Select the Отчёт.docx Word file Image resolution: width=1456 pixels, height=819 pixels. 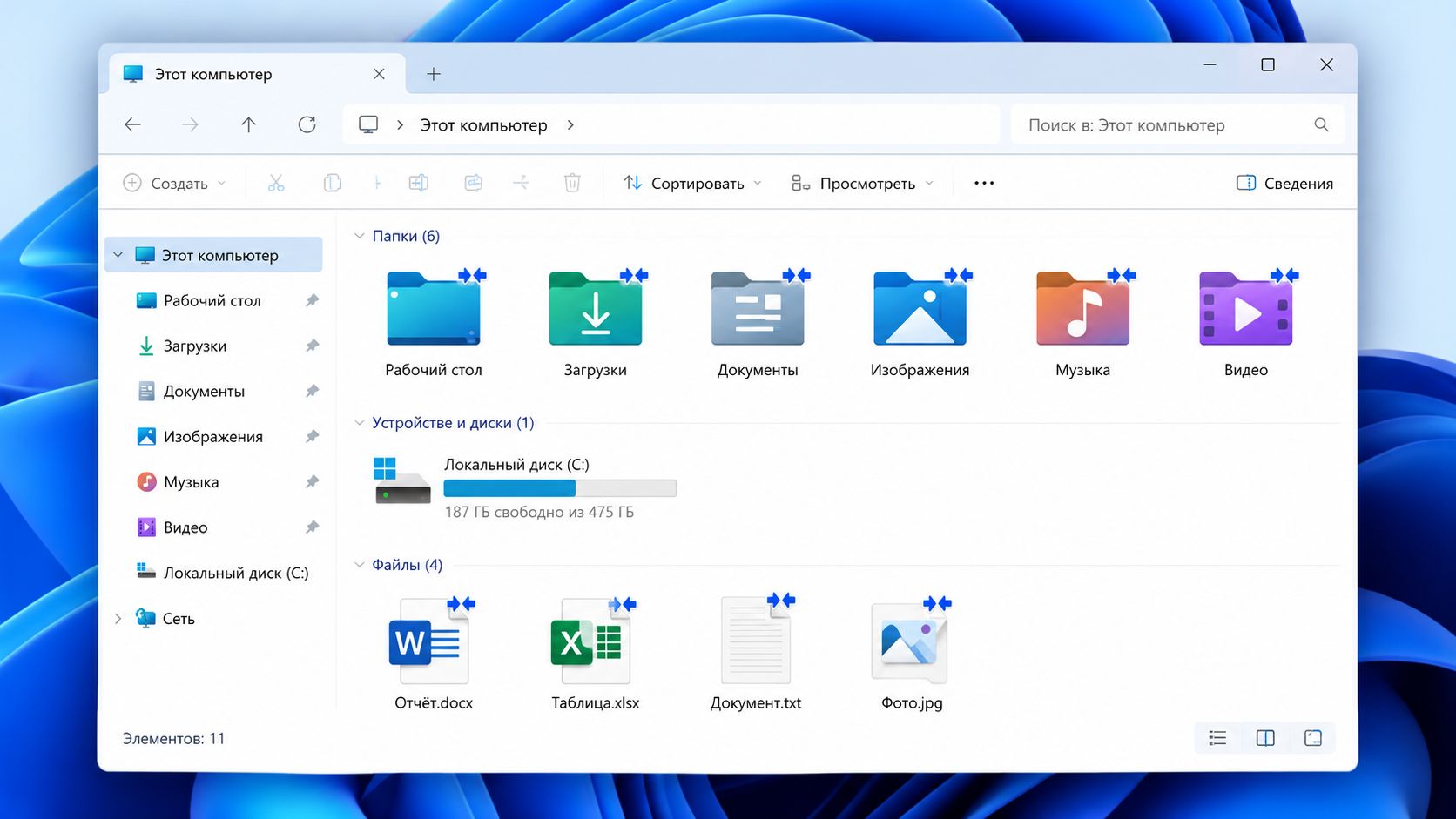click(433, 641)
